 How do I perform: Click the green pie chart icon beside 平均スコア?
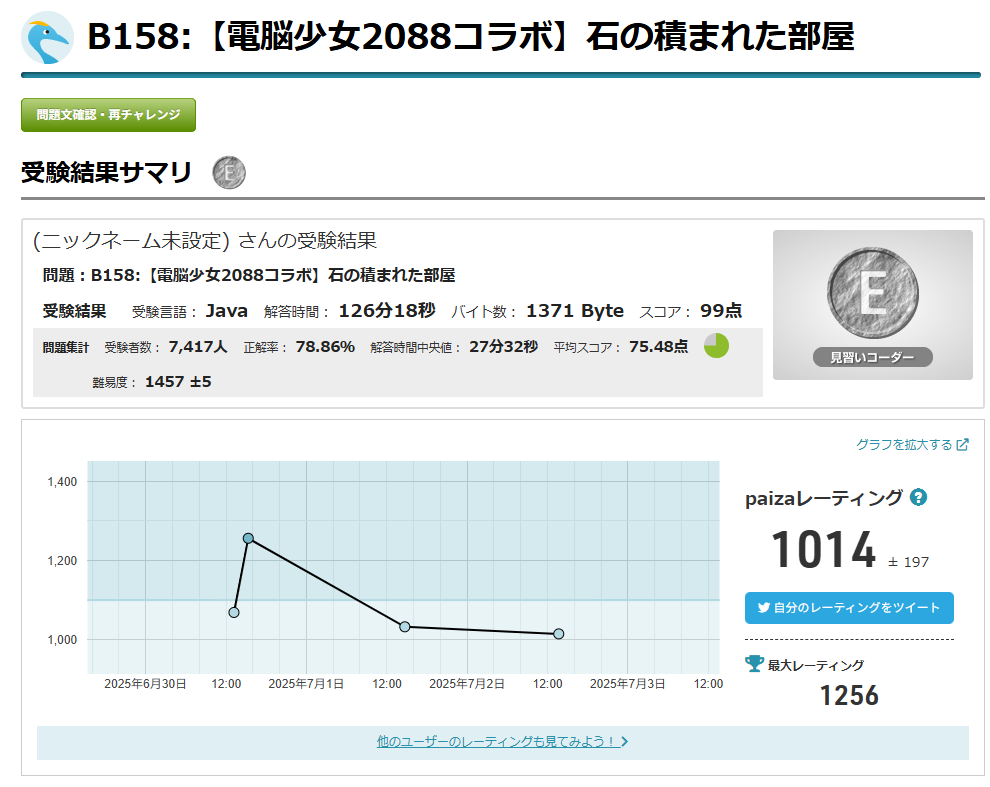point(716,346)
